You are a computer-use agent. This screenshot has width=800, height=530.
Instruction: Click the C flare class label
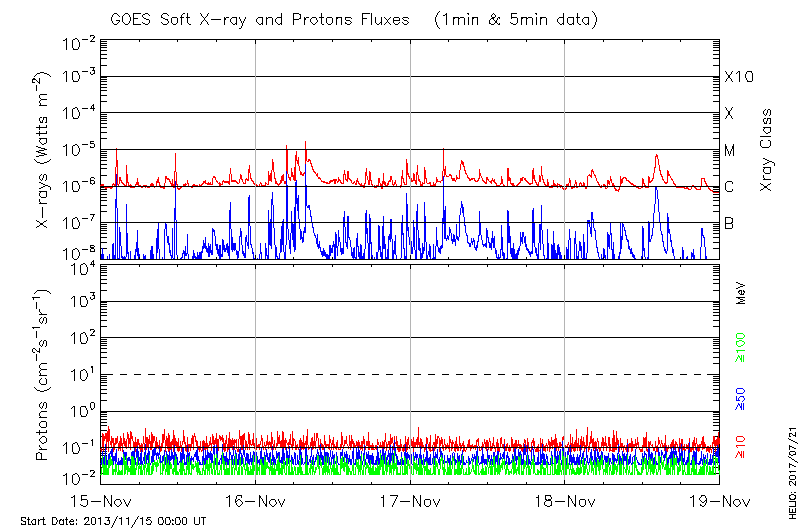[x=730, y=187]
